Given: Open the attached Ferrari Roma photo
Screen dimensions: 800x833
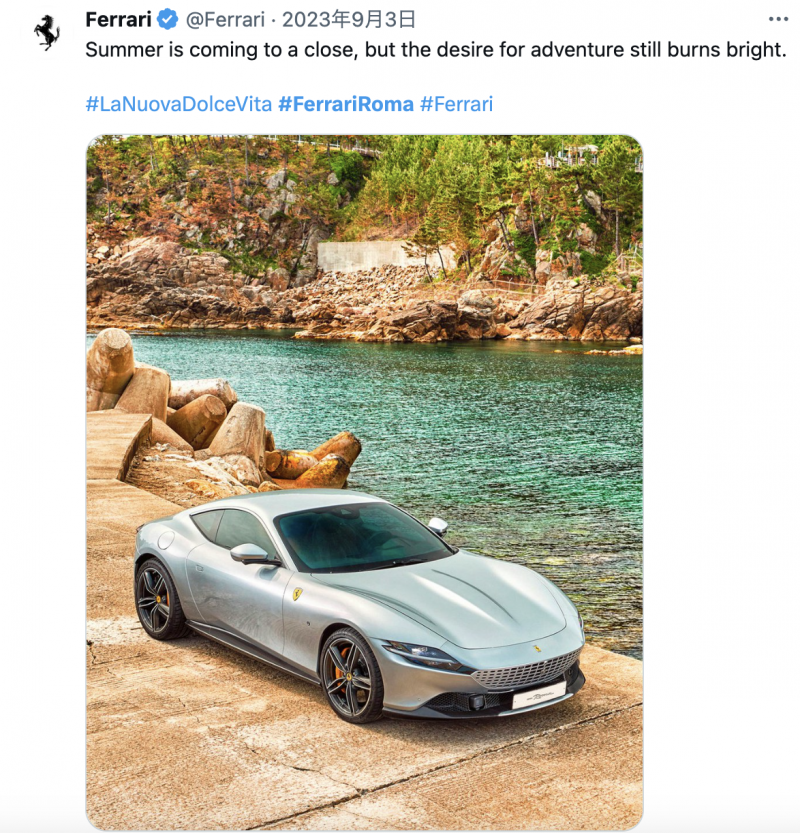Looking at the screenshot, I should click(x=364, y=482).
